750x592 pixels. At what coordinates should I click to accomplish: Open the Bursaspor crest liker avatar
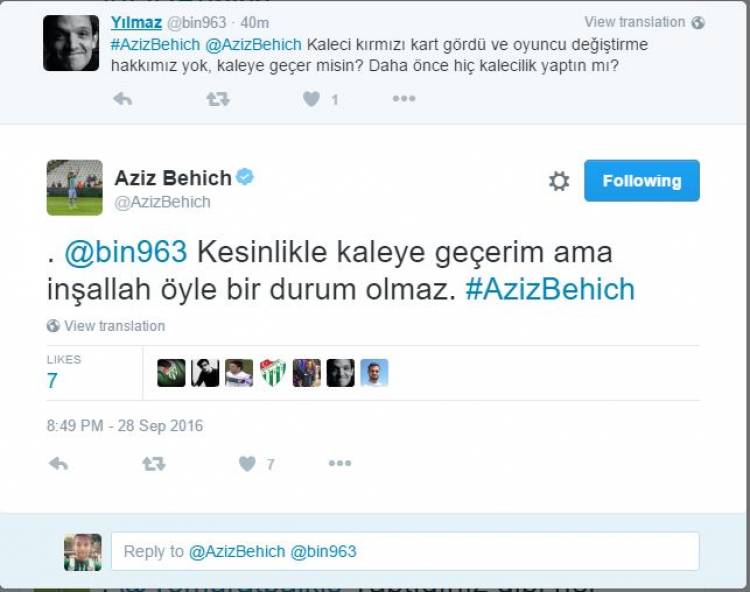(x=273, y=373)
